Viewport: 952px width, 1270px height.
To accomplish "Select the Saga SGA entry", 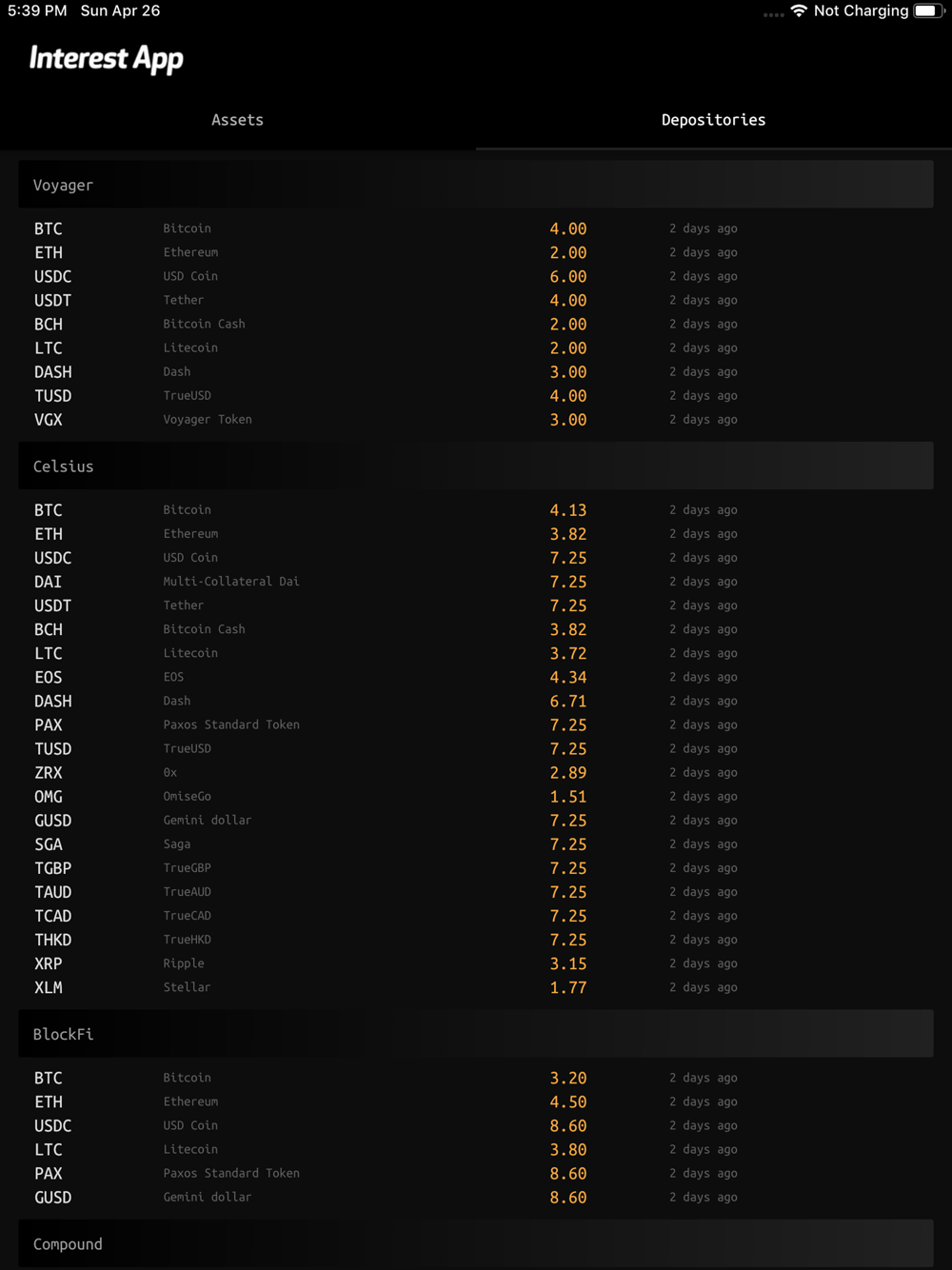I will (476, 844).
